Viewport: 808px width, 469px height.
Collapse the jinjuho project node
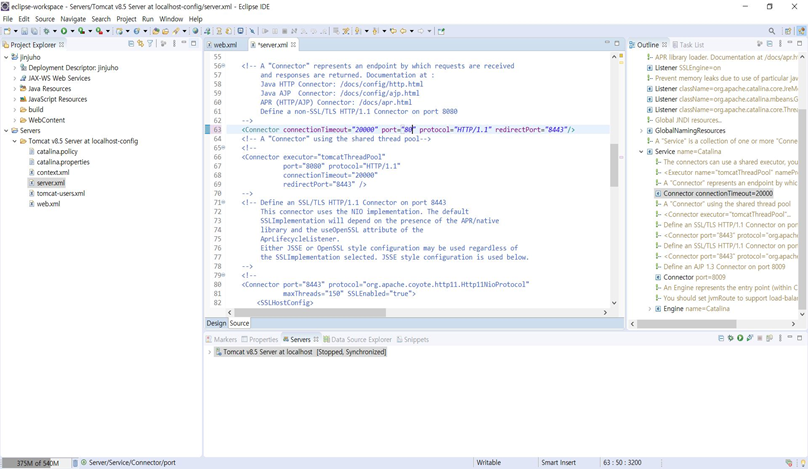point(6,57)
